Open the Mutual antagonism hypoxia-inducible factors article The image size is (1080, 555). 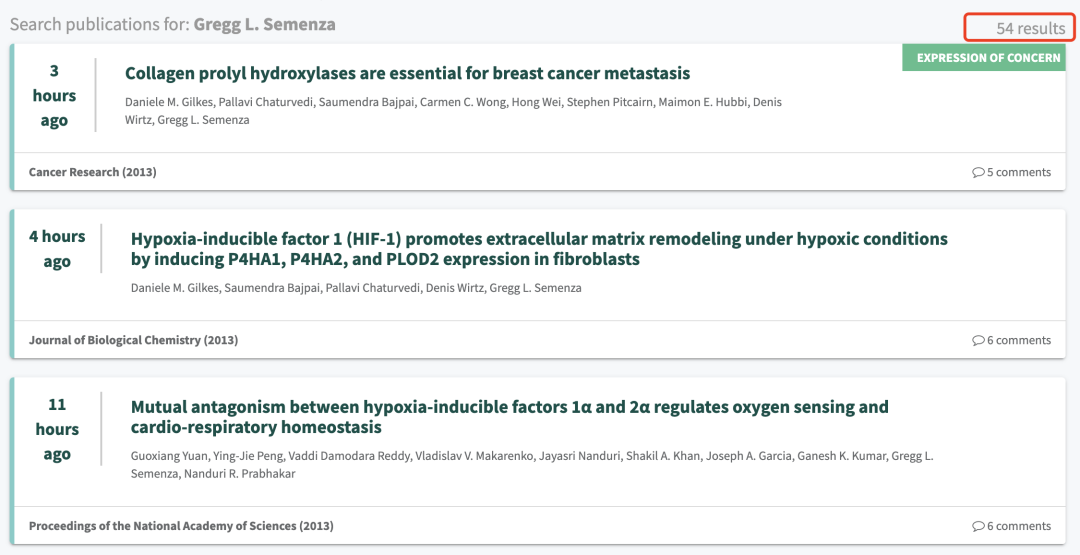click(x=509, y=417)
